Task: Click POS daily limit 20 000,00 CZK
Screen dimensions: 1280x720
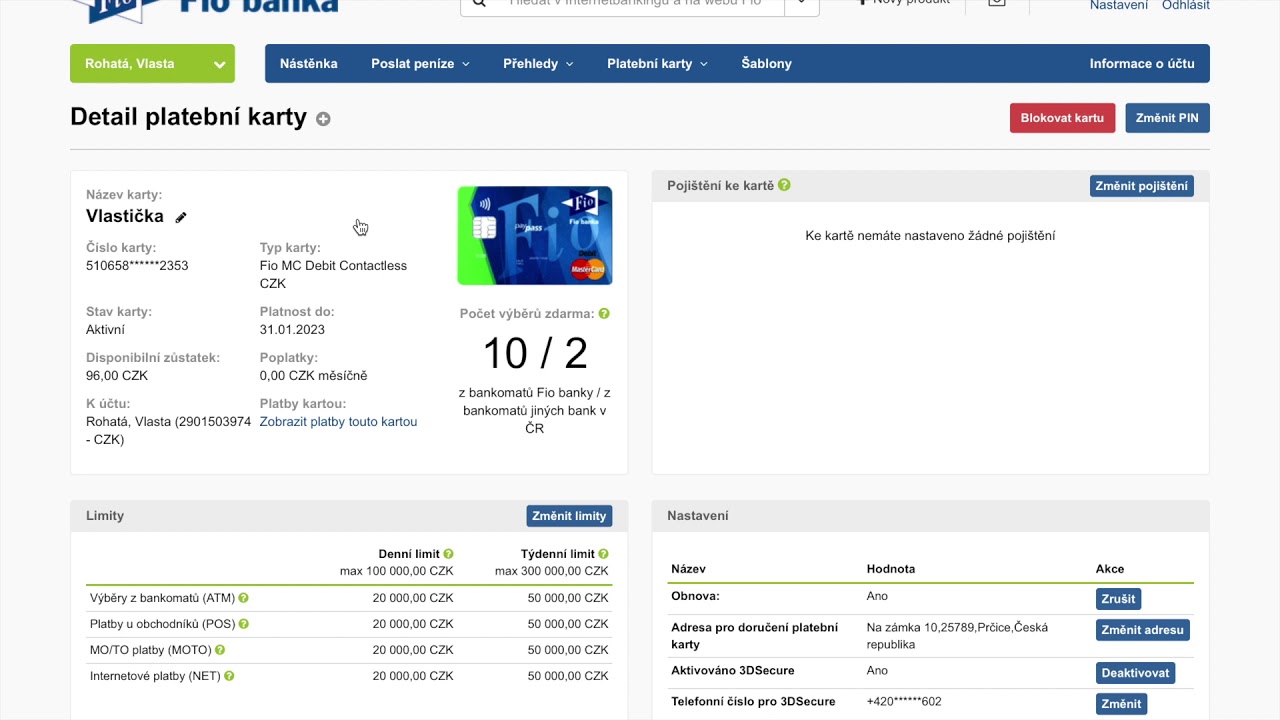Action: click(x=413, y=624)
